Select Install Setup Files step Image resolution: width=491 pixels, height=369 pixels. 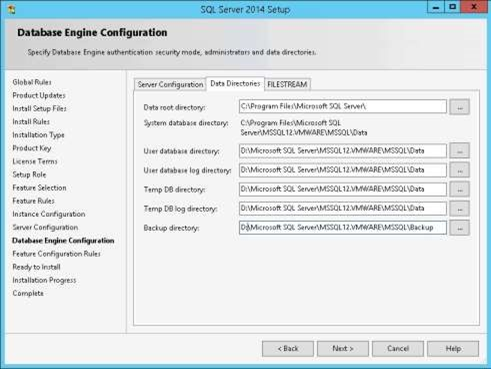pyautogui.click(x=39, y=109)
